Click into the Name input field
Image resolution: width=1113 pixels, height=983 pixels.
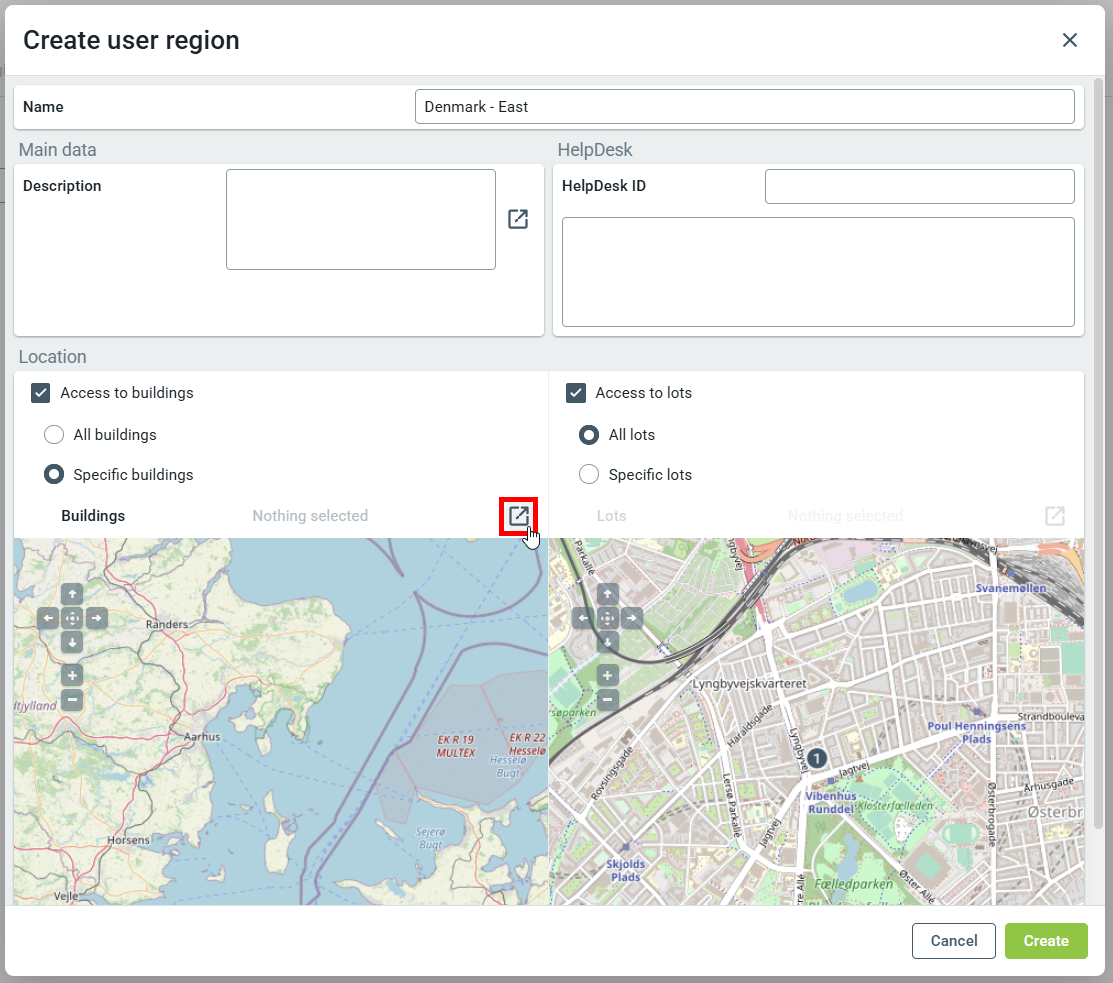(x=744, y=107)
